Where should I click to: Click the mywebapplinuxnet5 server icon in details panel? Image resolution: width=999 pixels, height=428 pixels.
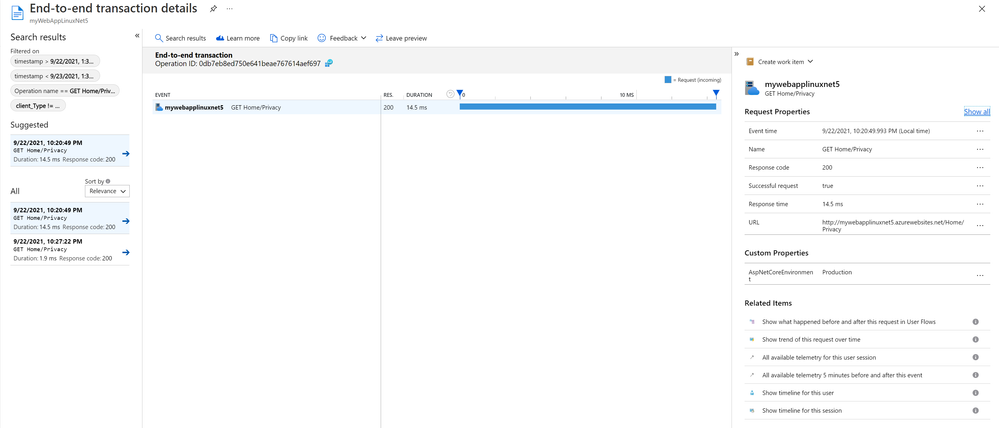pyautogui.click(x=752, y=88)
